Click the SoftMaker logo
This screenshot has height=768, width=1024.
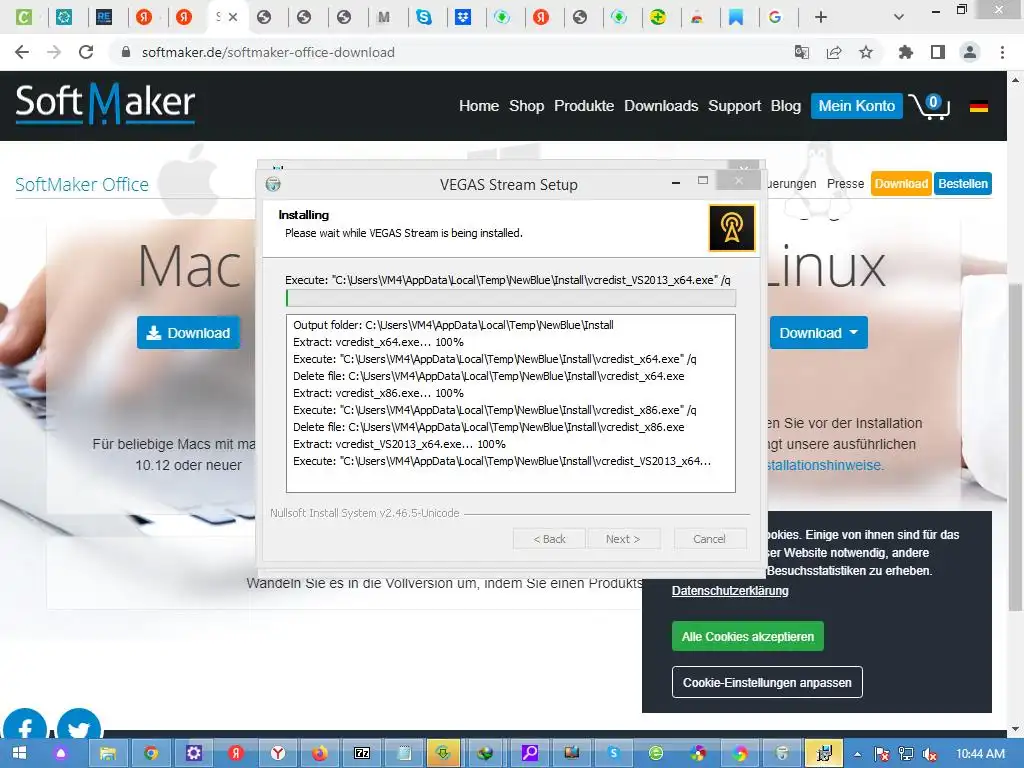[105, 103]
